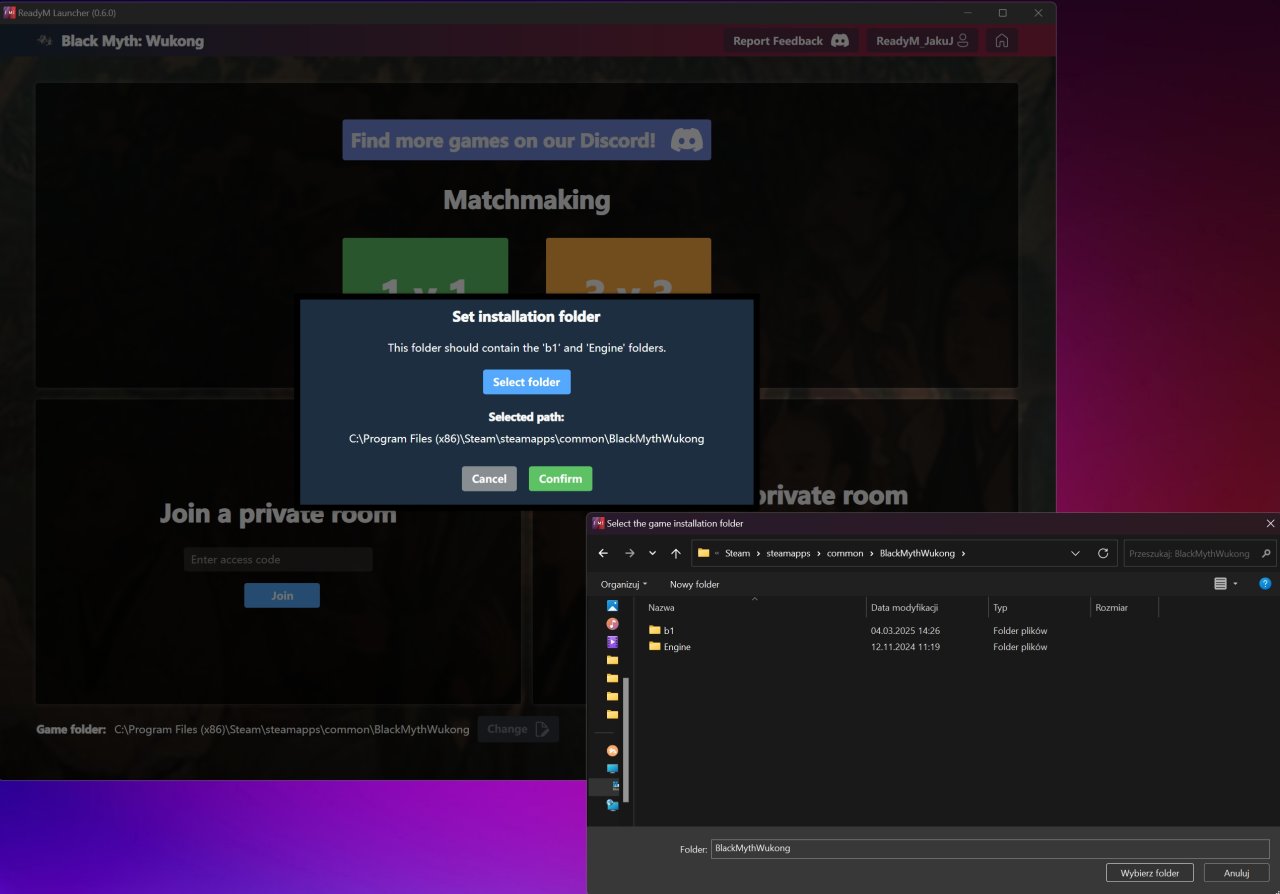Expand the chevron after common breadcrumb
This screenshot has width=1280, height=894.
click(871, 553)
